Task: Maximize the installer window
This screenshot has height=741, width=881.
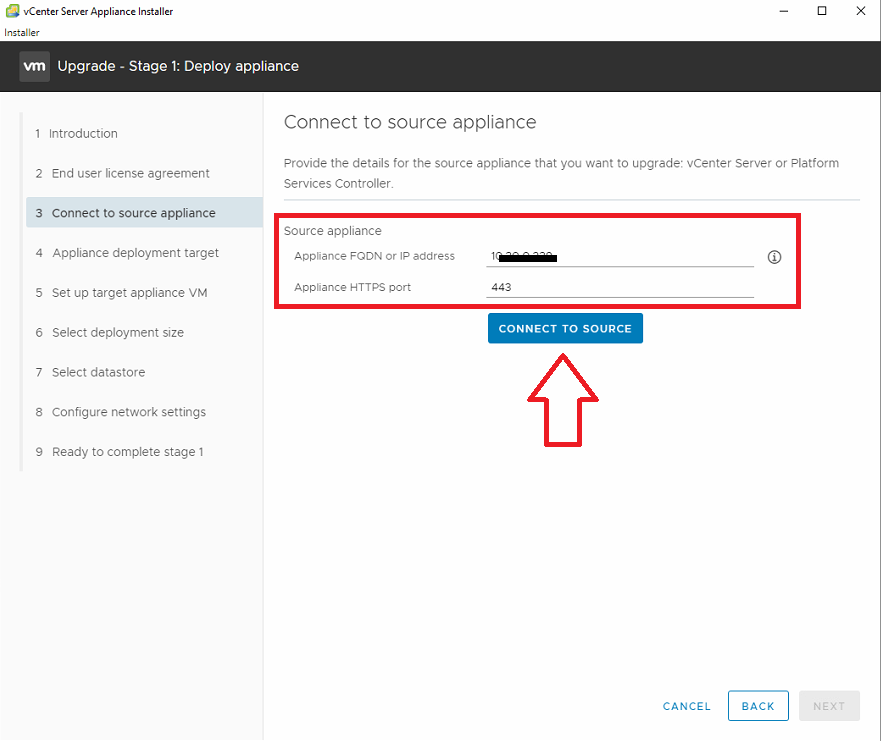Action: (821, 11)
